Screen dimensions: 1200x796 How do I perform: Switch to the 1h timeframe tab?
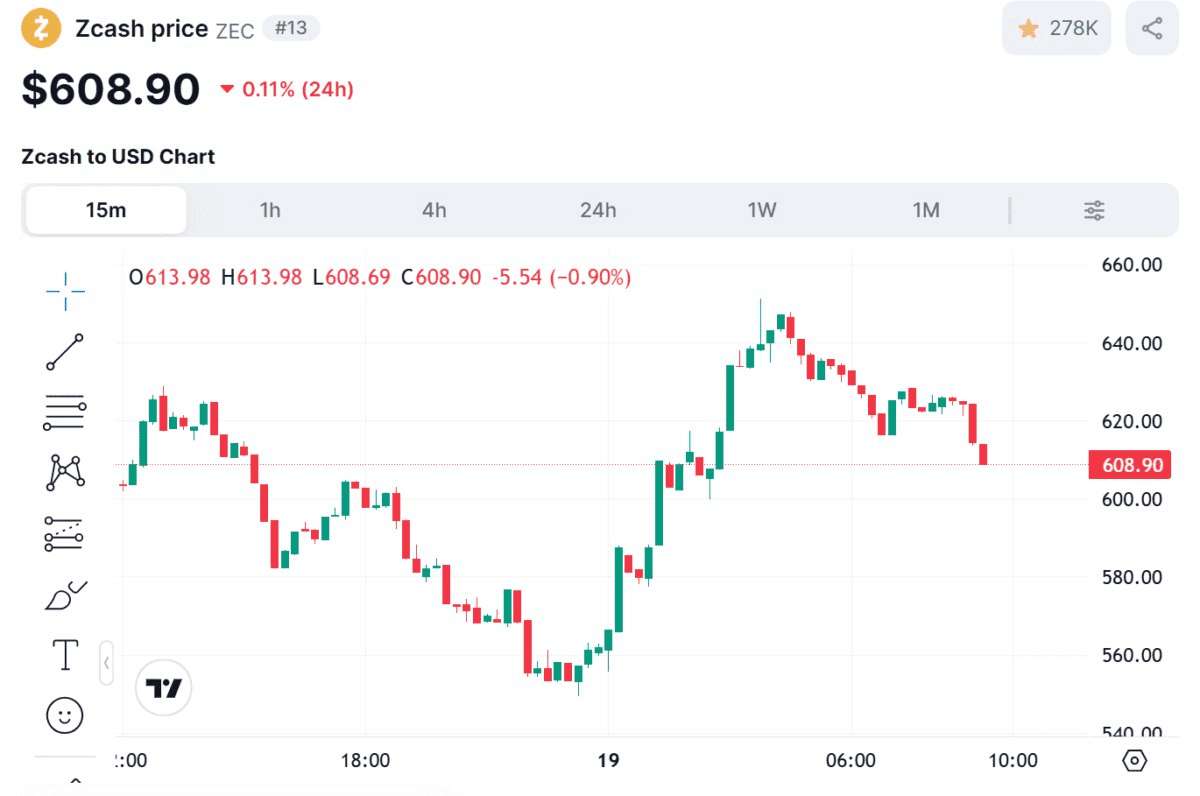click(270, 210)
